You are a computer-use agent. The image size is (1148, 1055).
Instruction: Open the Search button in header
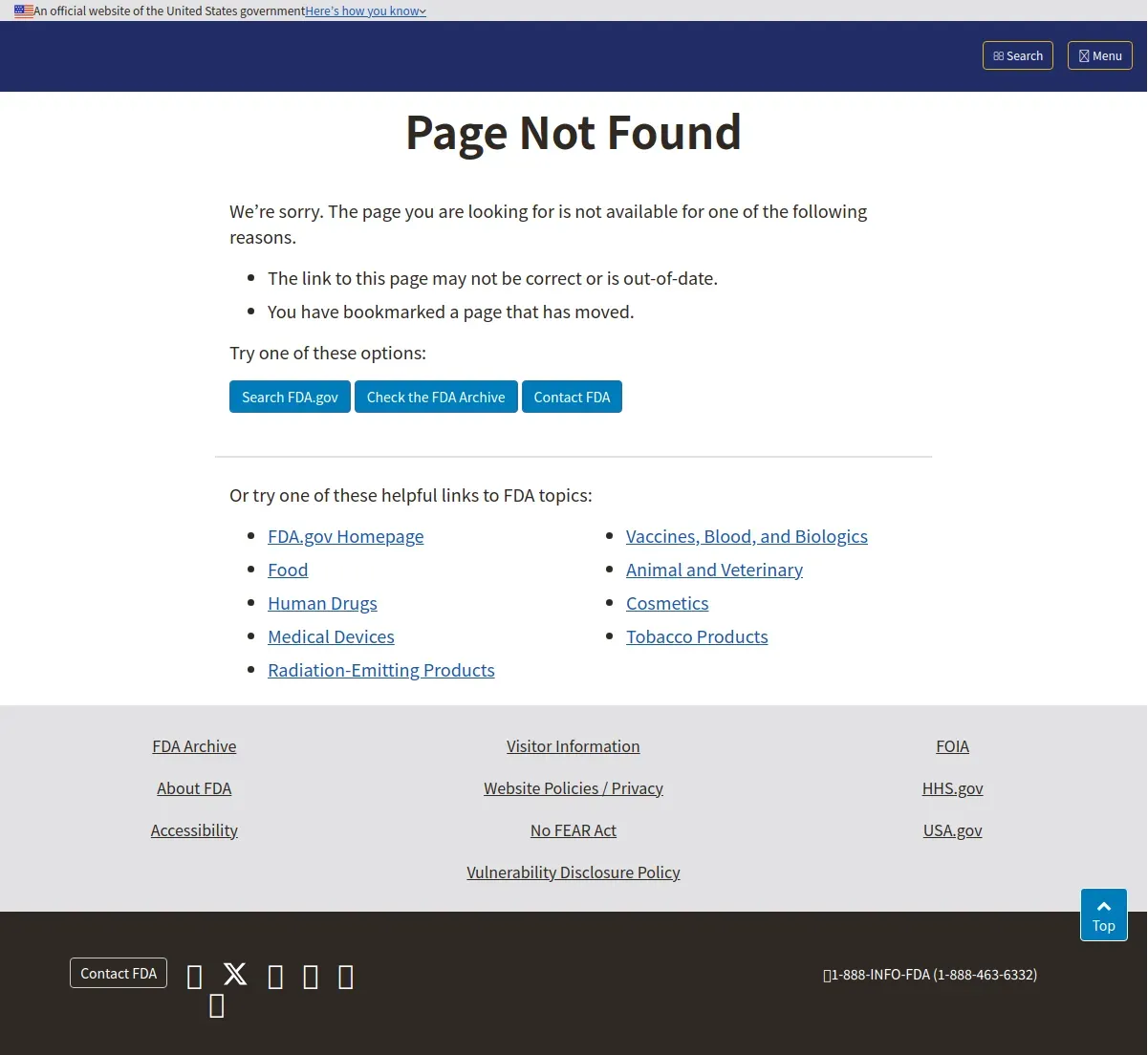click(1018, 55)
